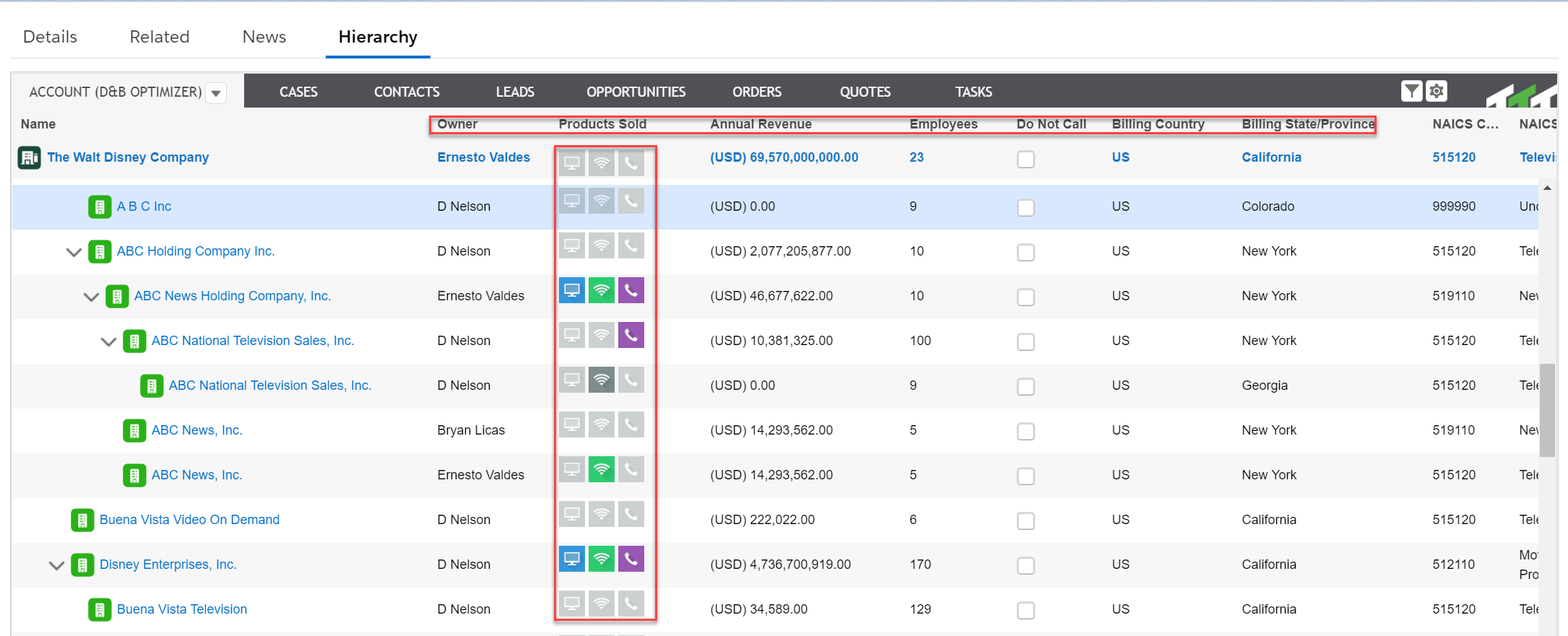Click the Walt Disney Company building icon
The height and width of the screenshot is (636, 1568).
pyautogui.click(x=30, y=157)
